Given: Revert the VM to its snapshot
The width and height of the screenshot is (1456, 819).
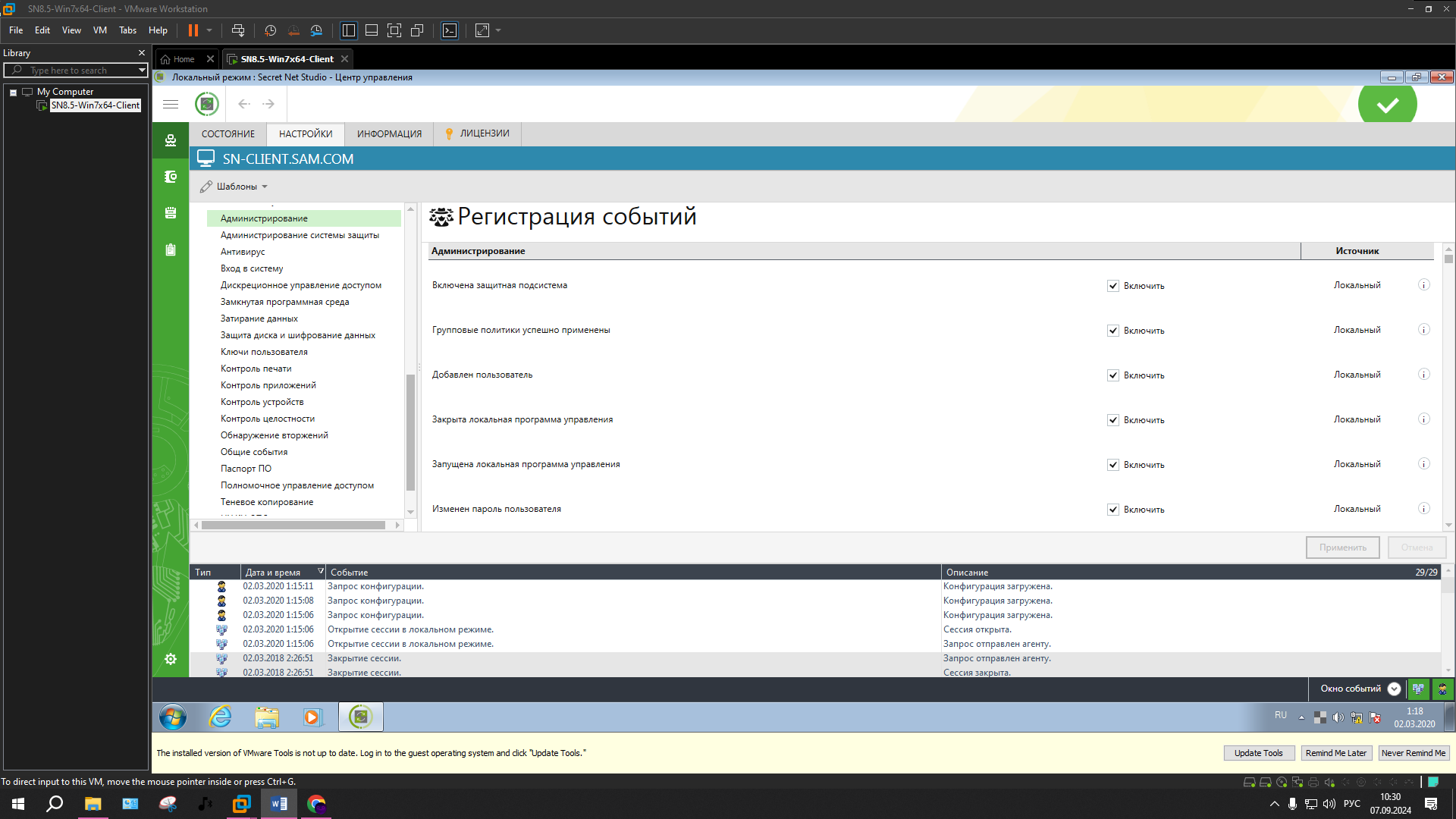Looking at the screenshot, I should [x=293, y=30].
